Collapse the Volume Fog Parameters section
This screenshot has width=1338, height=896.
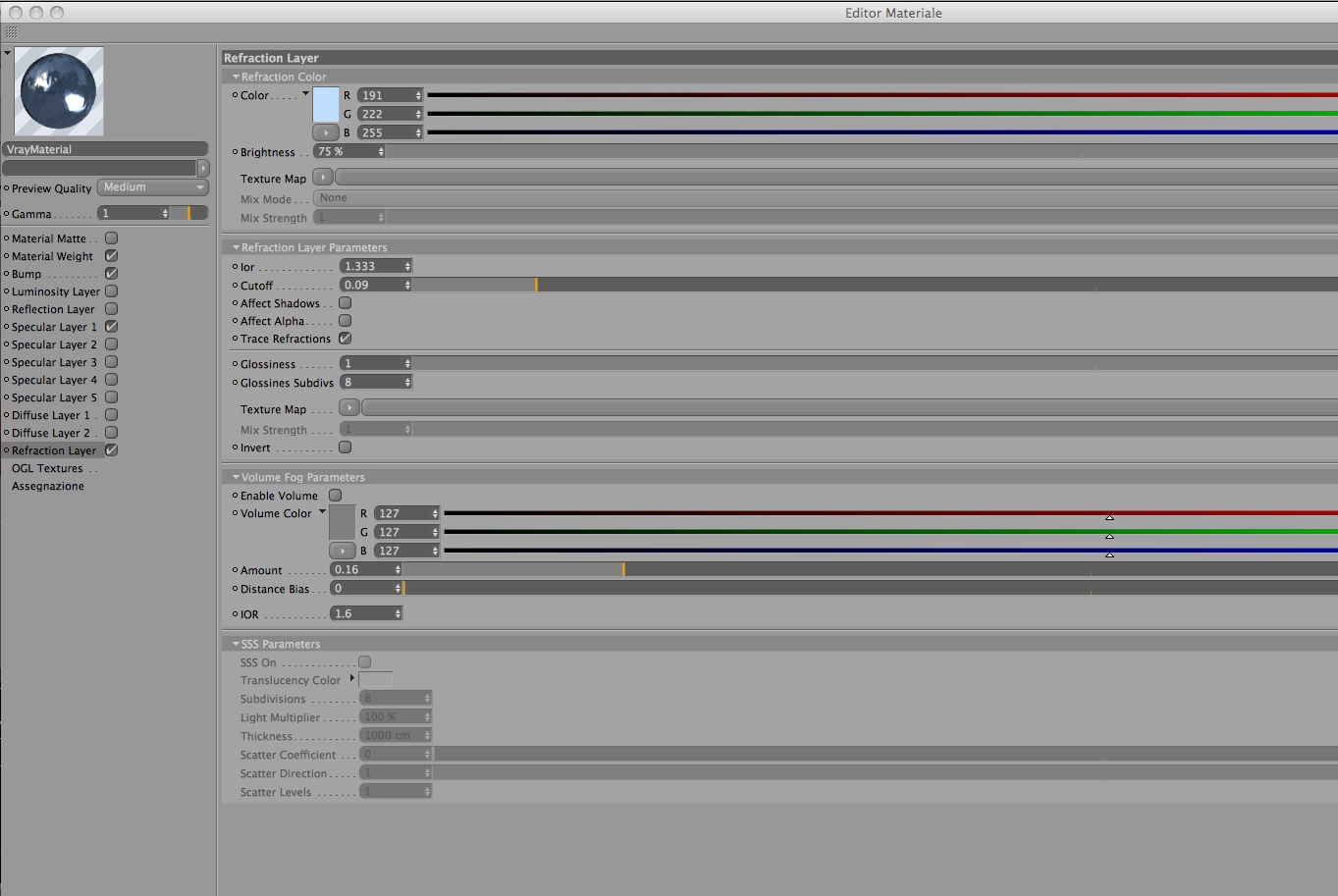pyautogui.click(x=236, y=477)
